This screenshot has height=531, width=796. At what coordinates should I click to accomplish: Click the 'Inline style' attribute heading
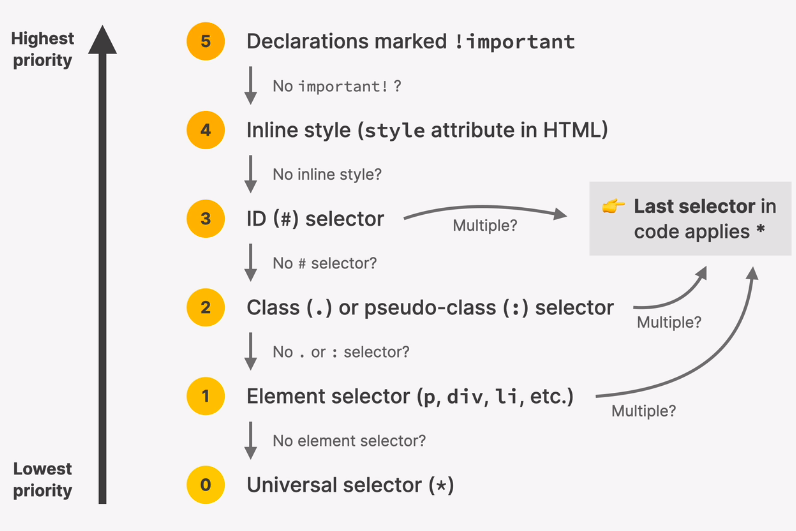pos(427,130)
